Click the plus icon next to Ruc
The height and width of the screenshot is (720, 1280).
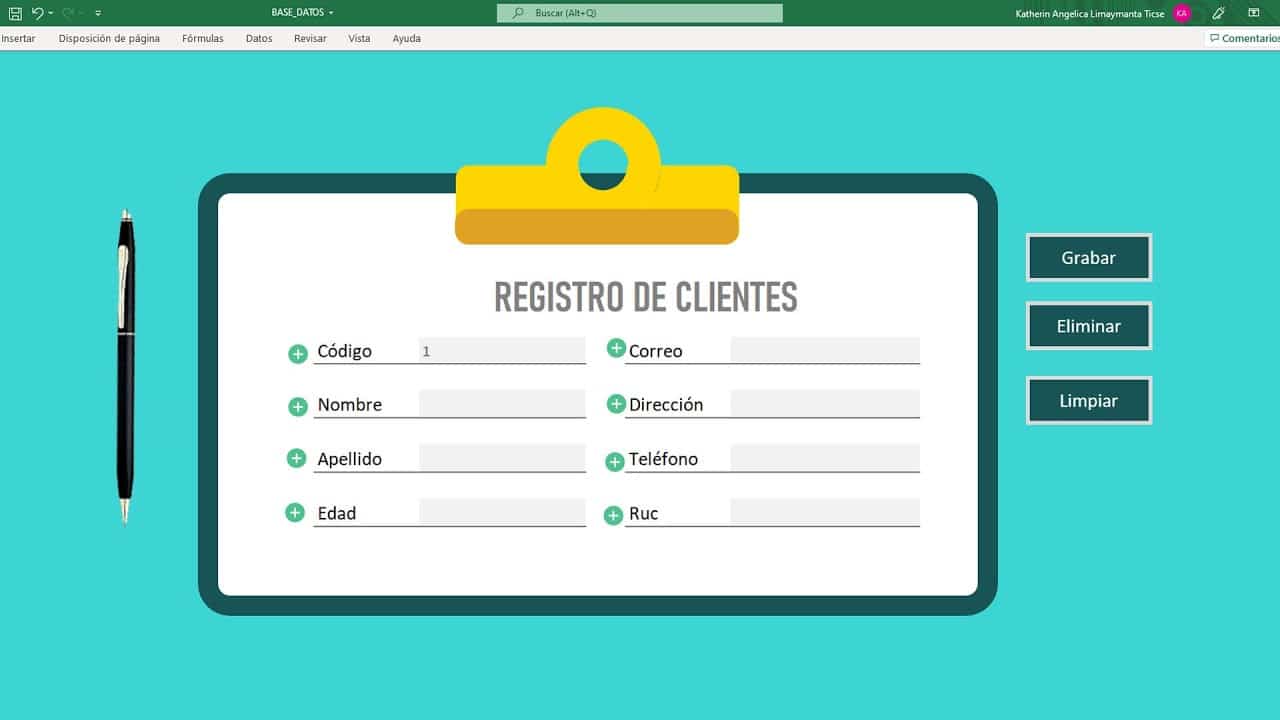pos(613,516)
